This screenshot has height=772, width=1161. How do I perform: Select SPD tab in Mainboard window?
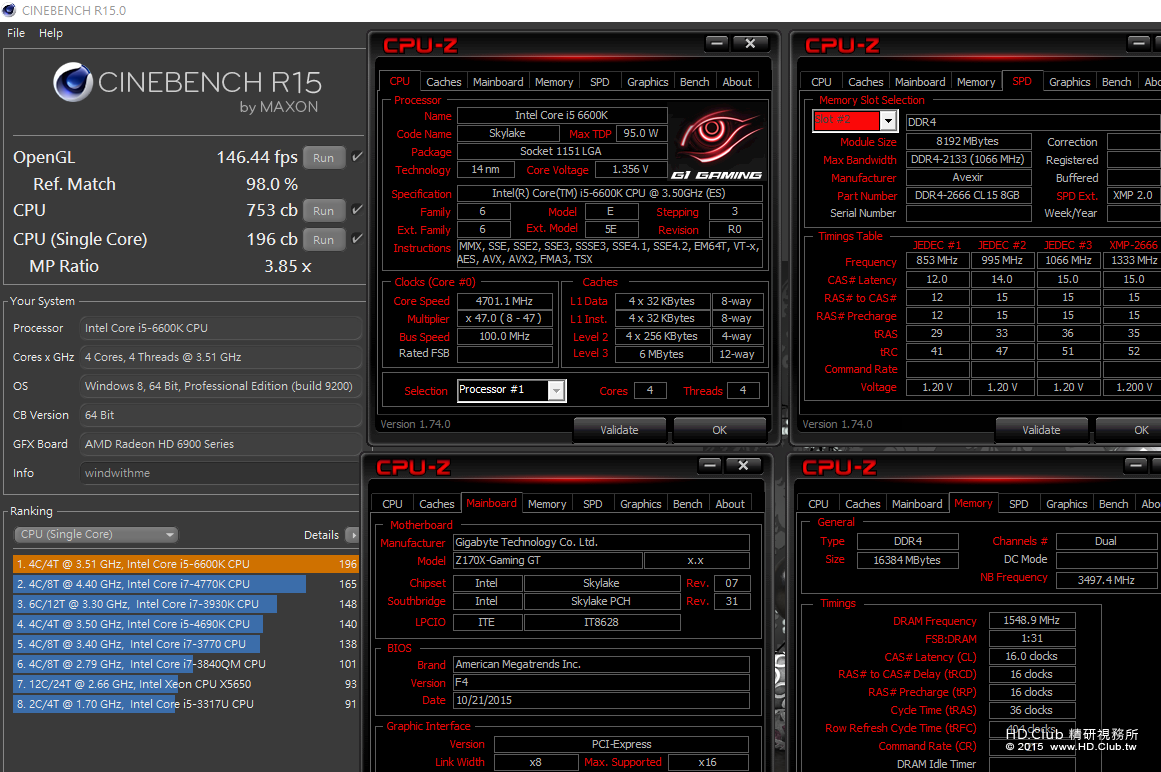coord(592,504)
